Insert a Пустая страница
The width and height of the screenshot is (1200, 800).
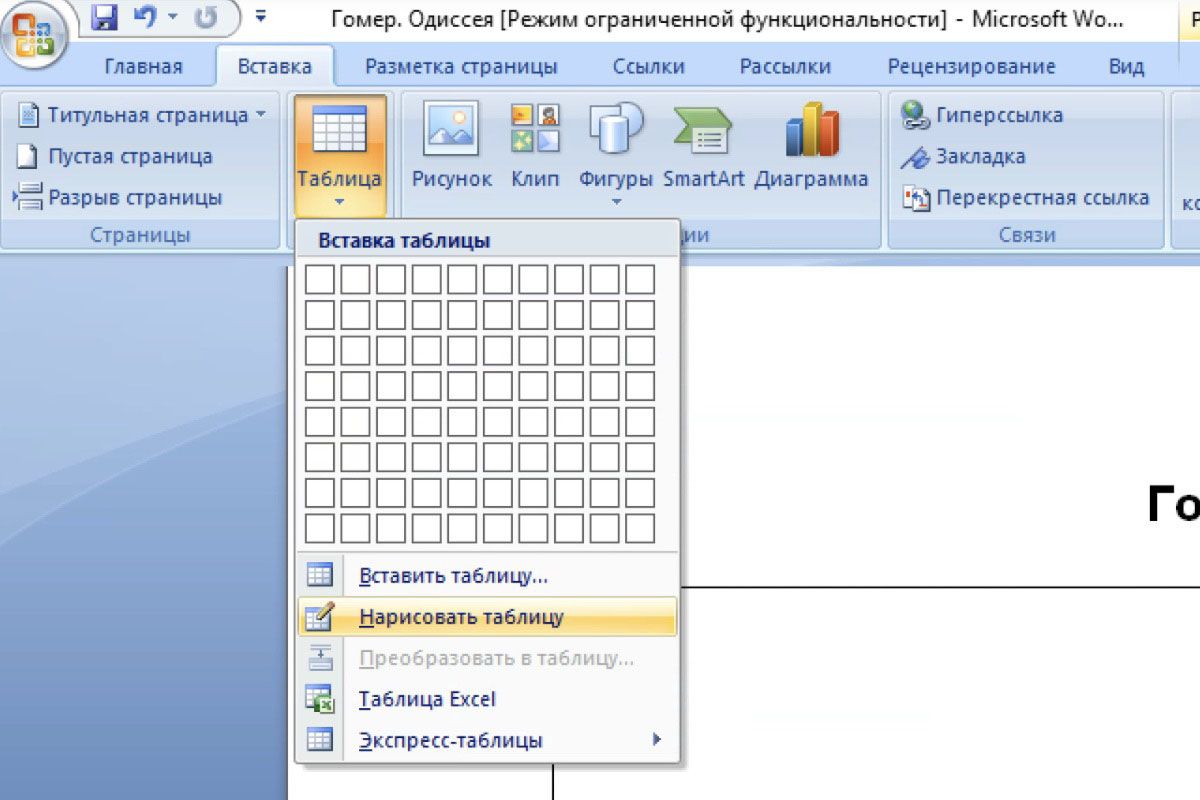[x=115, y=157]
